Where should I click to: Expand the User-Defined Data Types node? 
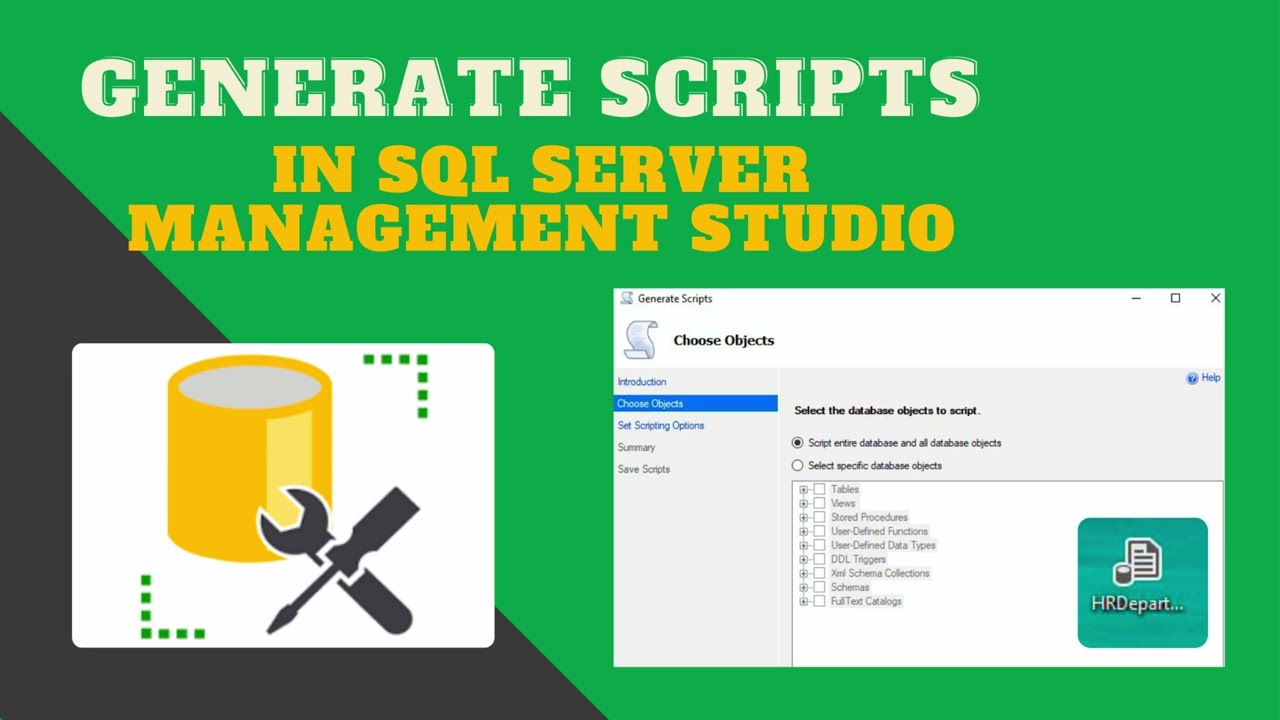(804, 546)
